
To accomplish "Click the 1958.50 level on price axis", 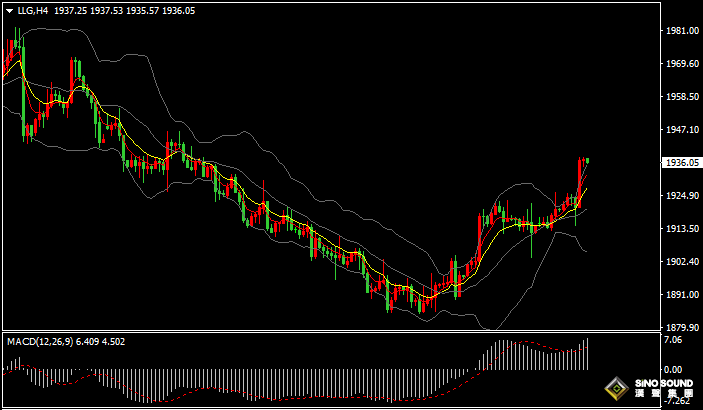I will click(680, 97).
